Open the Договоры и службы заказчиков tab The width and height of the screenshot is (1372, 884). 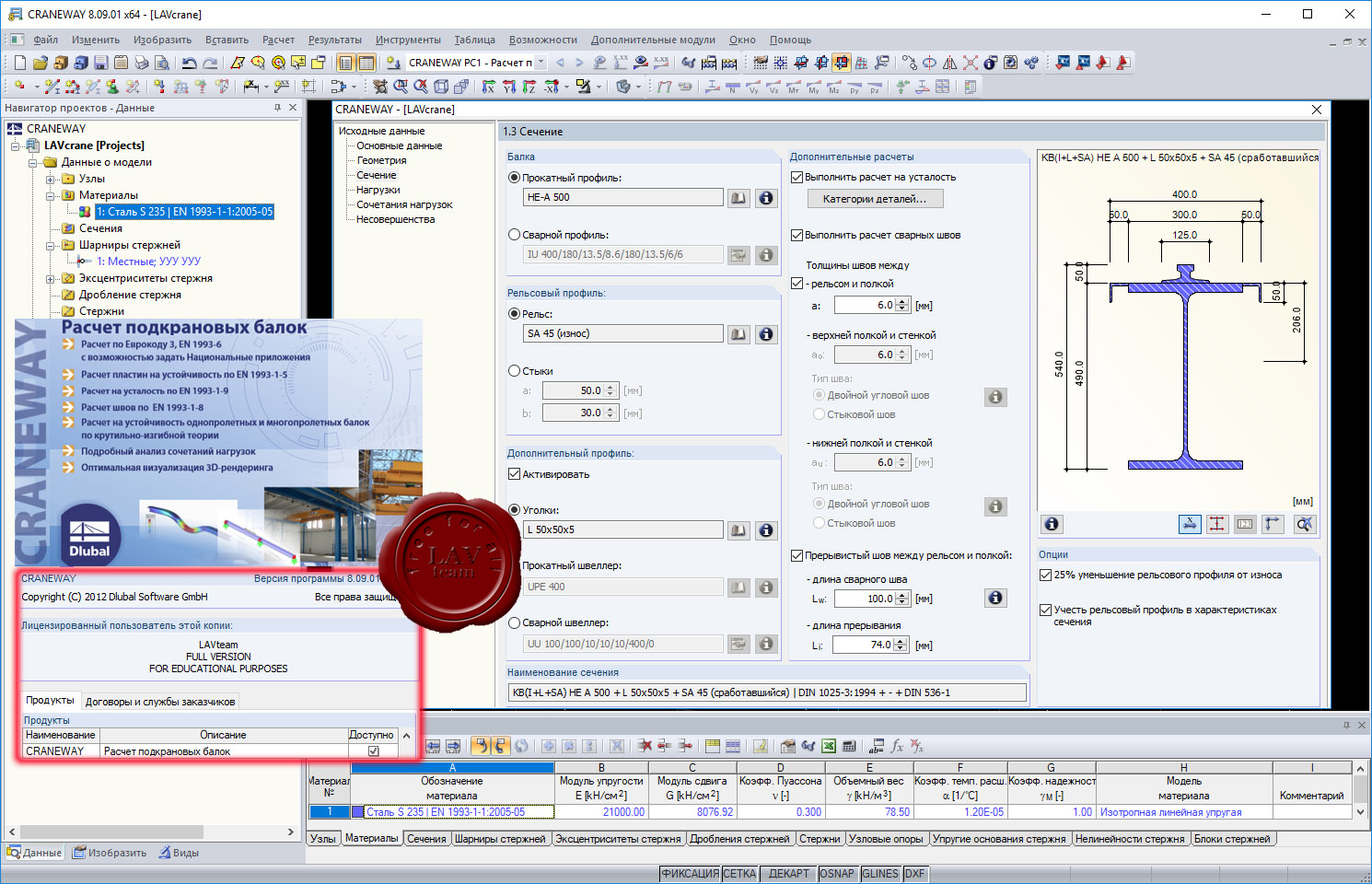160,702
